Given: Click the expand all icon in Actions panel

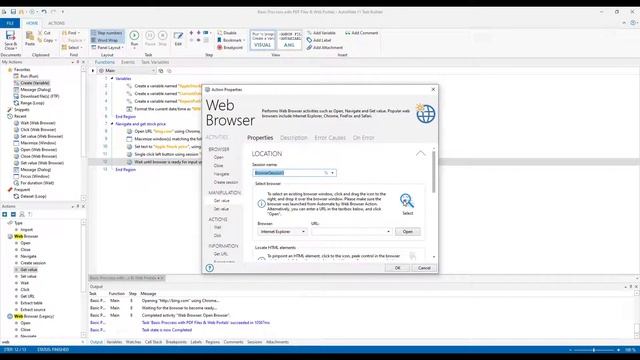Looking at the screenshot, I should pos(5,214).
